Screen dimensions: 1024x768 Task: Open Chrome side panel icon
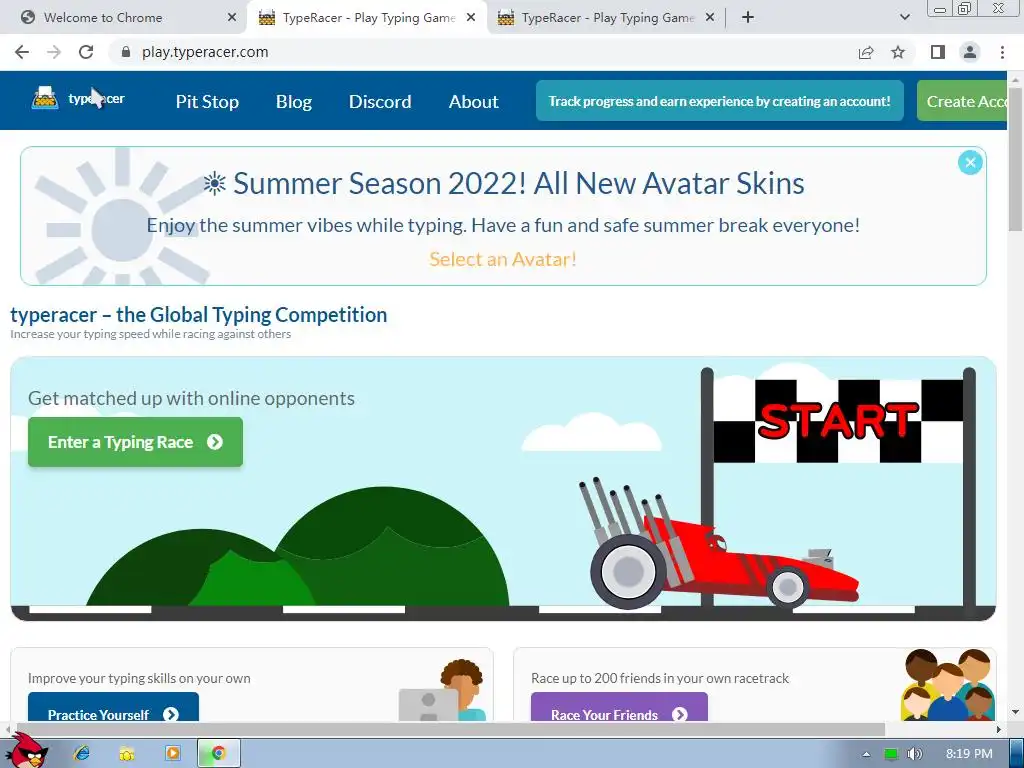938,52
